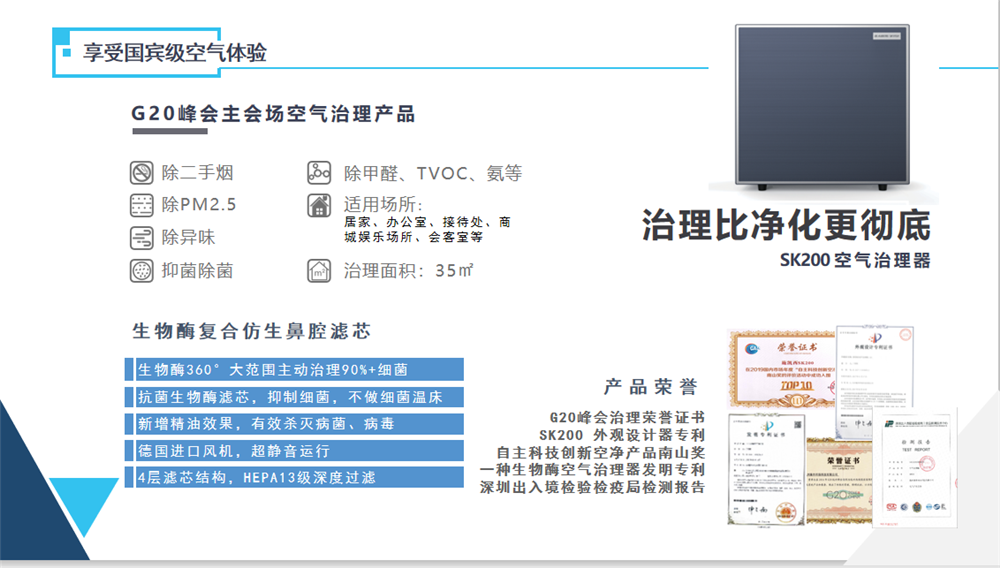Click the G20 荣誉证书 certificate image

tap(839, 481)
